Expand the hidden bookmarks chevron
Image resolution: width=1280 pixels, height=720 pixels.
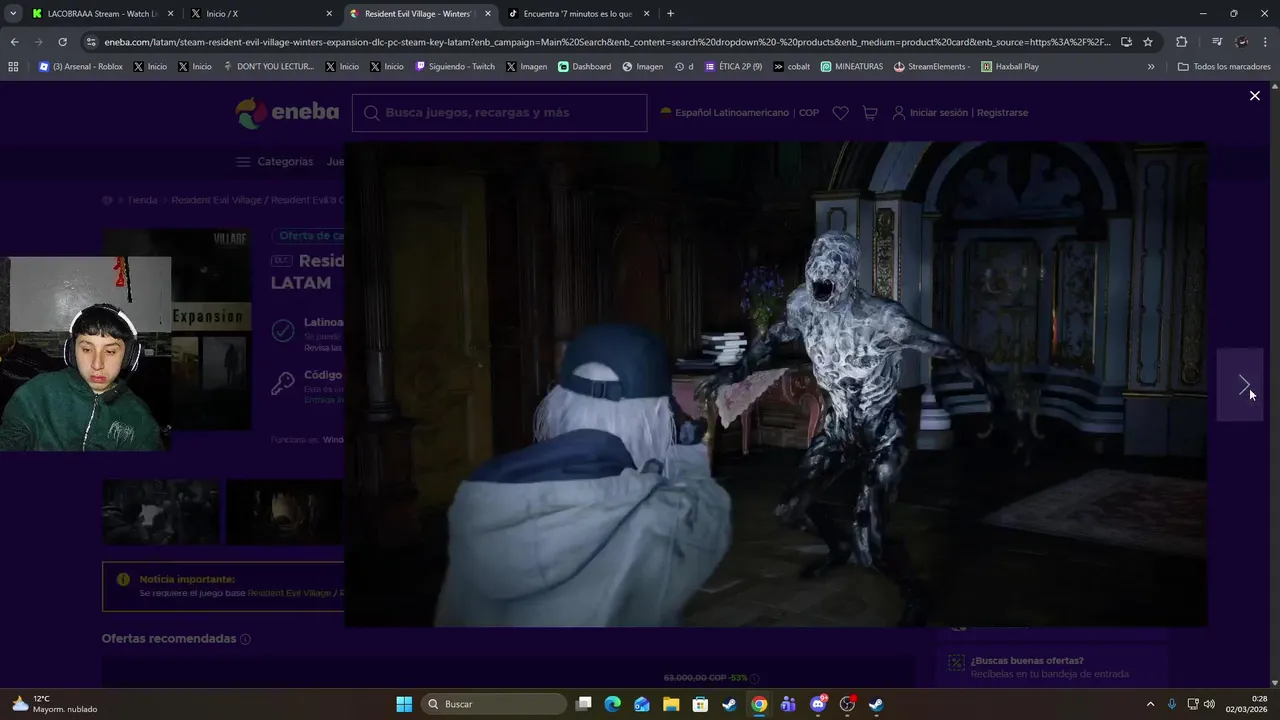[x=1151, y=67]
